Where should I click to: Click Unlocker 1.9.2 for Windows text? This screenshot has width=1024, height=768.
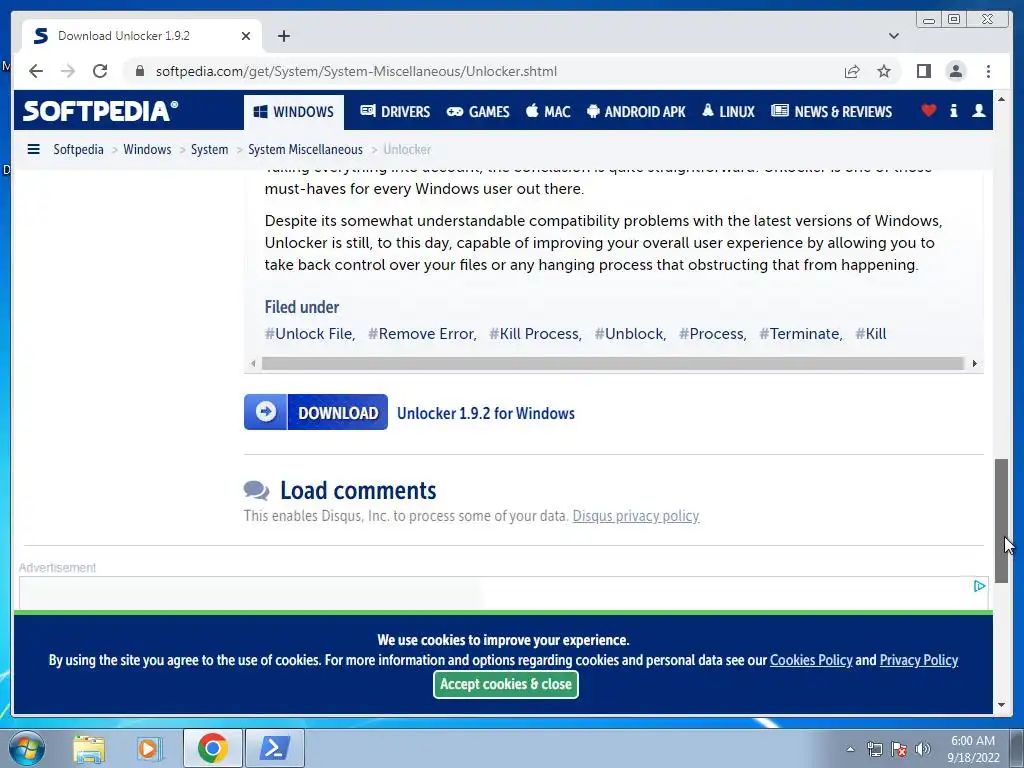point(486,413)
